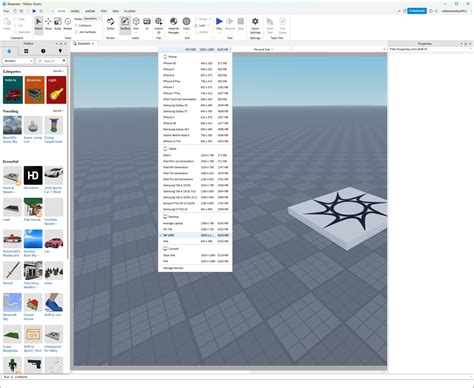This screenshot has height=388, width=474.
Task: Open the PLUGINS ribbon tab
Action: (x=130, y=11)
